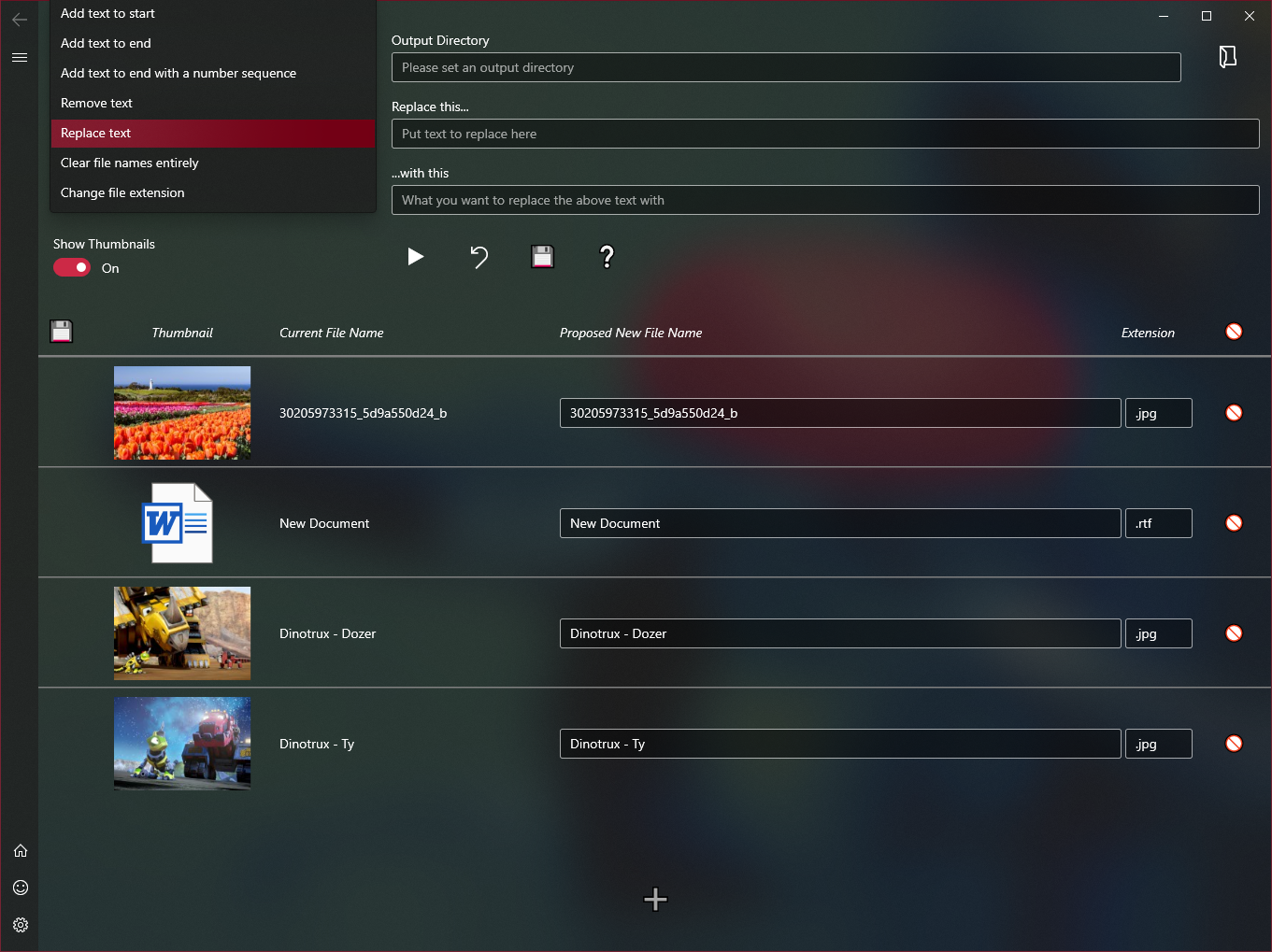Browse output directory with the folder icon
Image resolution: width=1272 pixels, height=952 pixels.
coord(1227,56)
